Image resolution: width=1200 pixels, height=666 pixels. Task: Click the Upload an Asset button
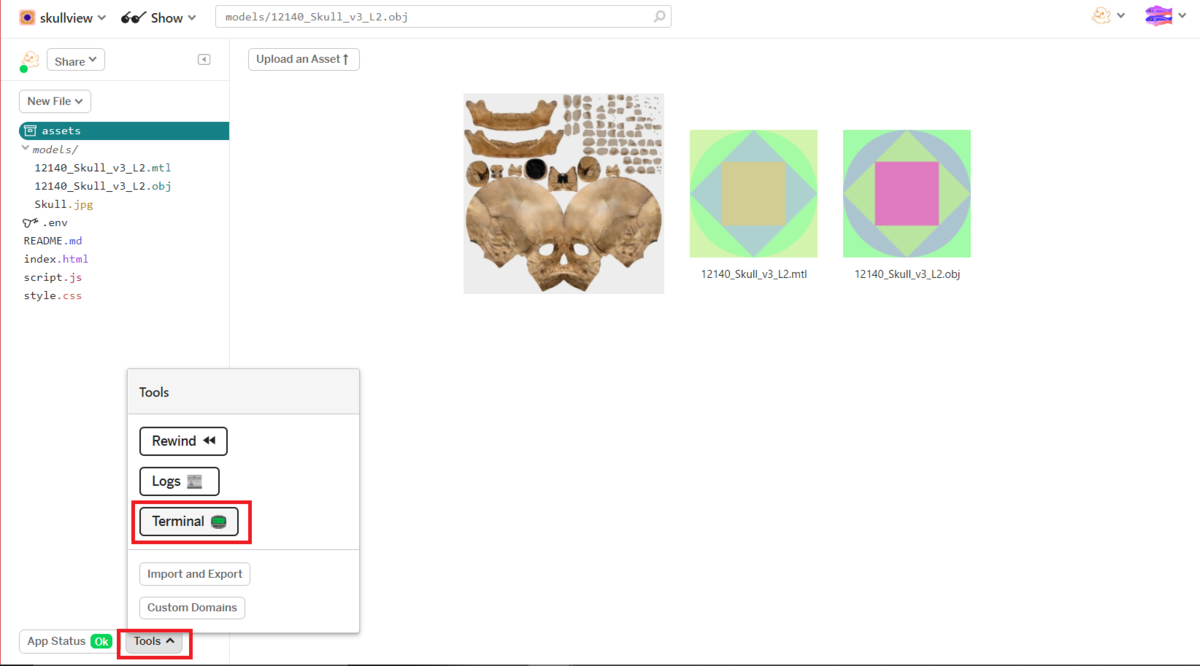pyautogui.click(x=303, y=59)
